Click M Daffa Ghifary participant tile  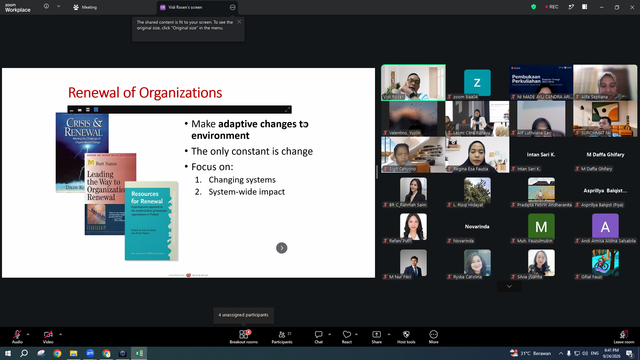[x=605, y=154]
